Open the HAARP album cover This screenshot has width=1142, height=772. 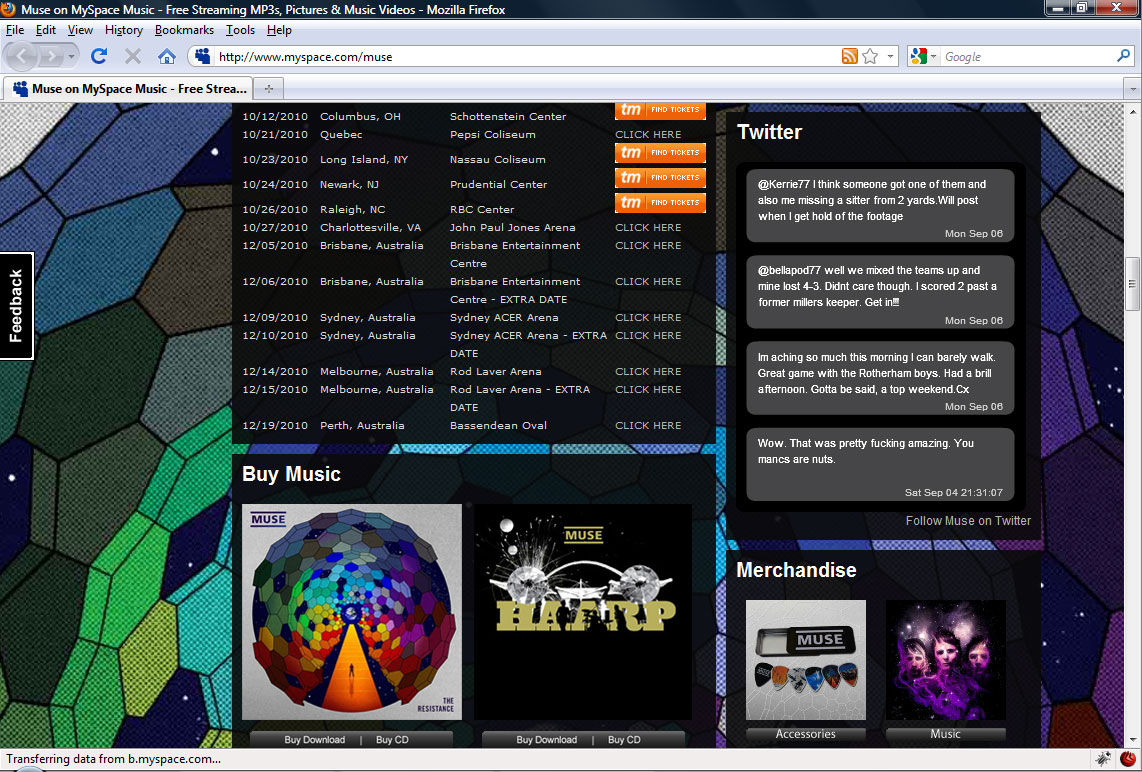coord(583,612)
